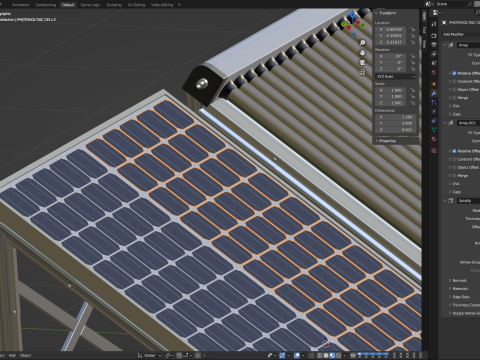Image resolution: width=480 pixels, height=360 pixels.
Task: Open the checkered Texture properties tab icon
Action: click(x=434, y=151)
